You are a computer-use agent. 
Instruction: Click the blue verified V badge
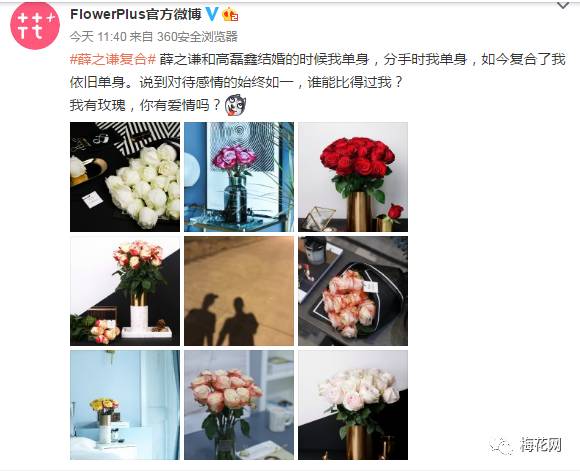coord(212,14)
